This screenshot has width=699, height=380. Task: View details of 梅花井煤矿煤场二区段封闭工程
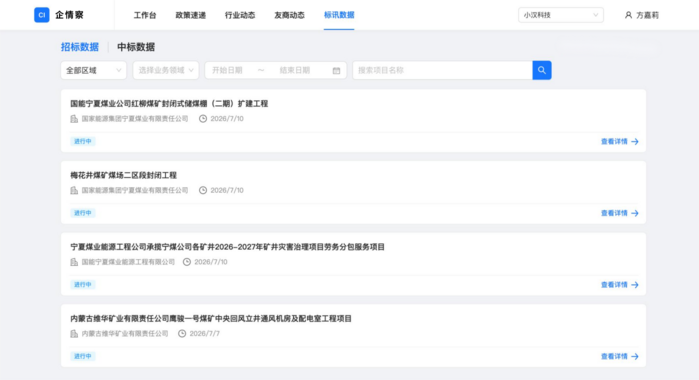pos(620,213)
